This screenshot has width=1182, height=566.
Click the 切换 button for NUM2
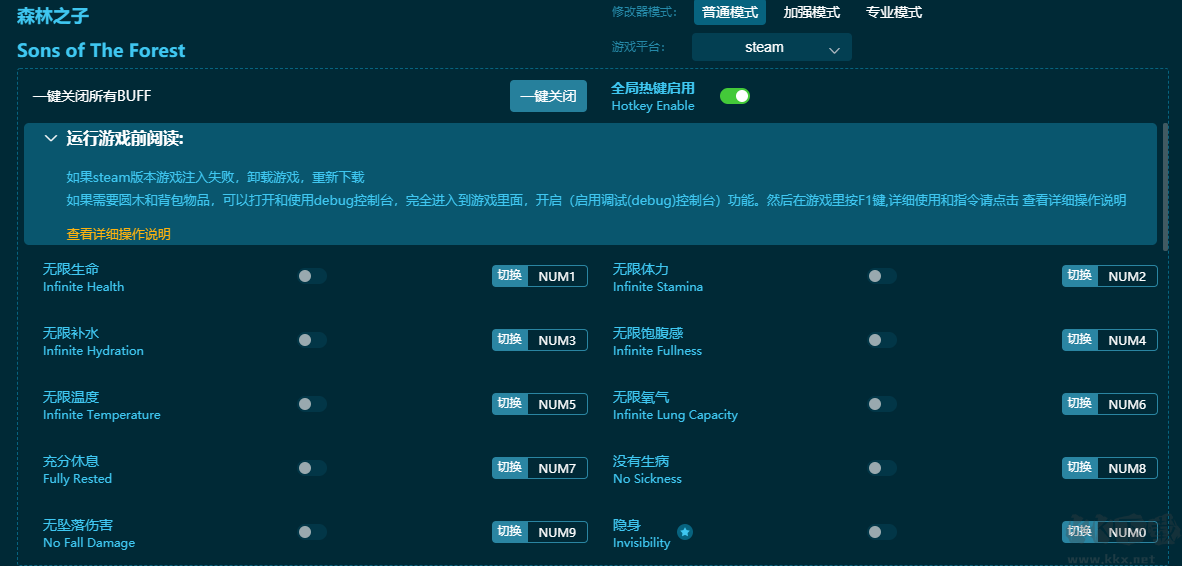tap(1079, 277)
